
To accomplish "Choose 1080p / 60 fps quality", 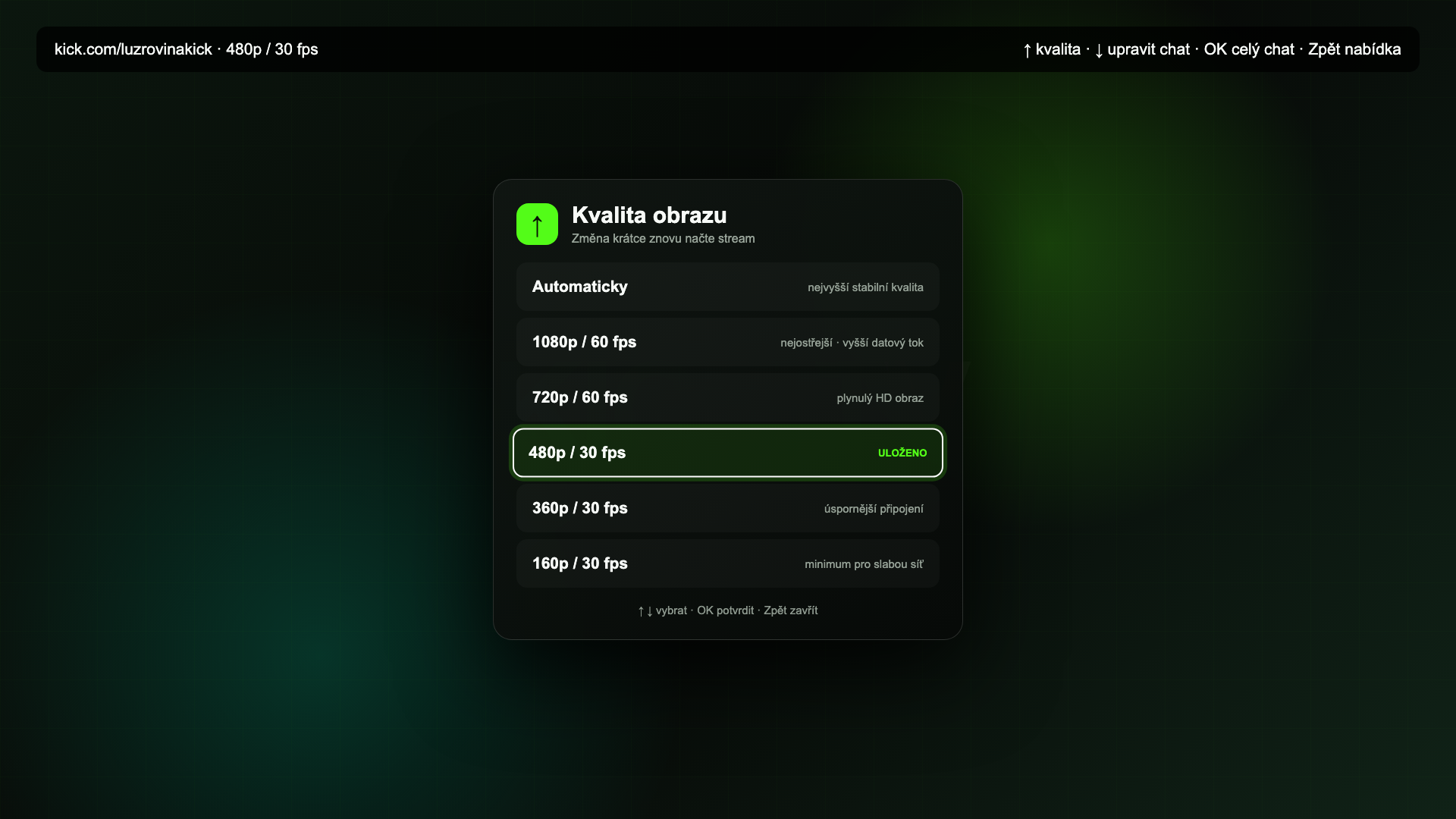I will (x=728, y=342).
